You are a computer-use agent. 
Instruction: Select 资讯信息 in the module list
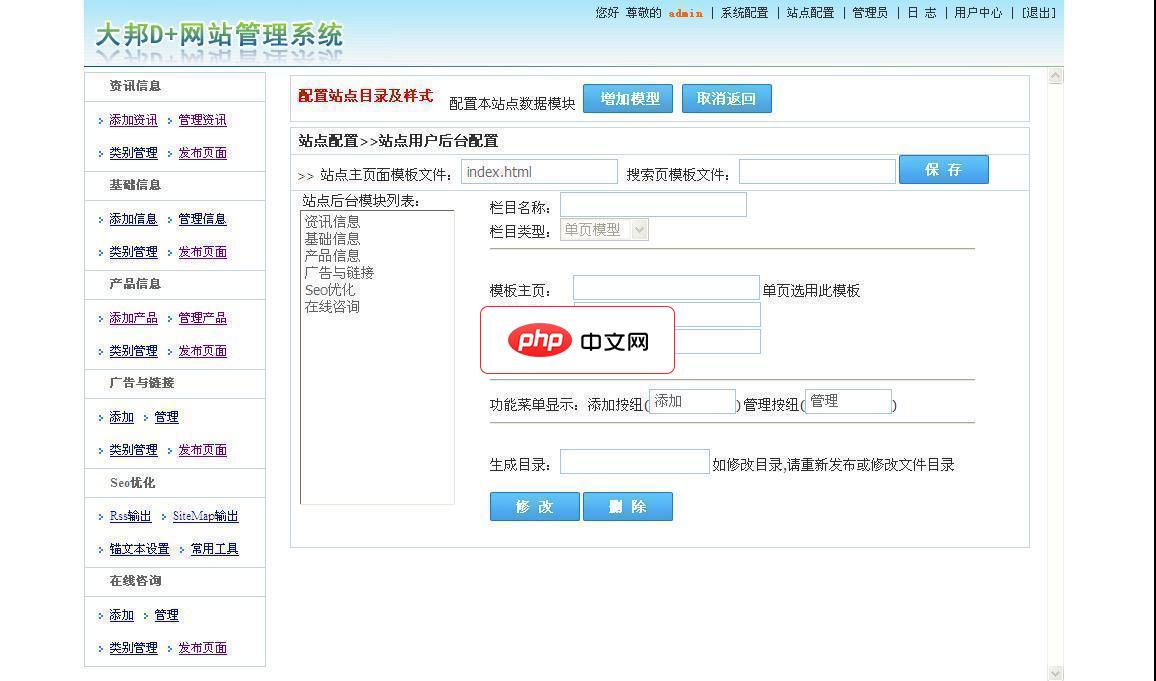coord(333,222)
